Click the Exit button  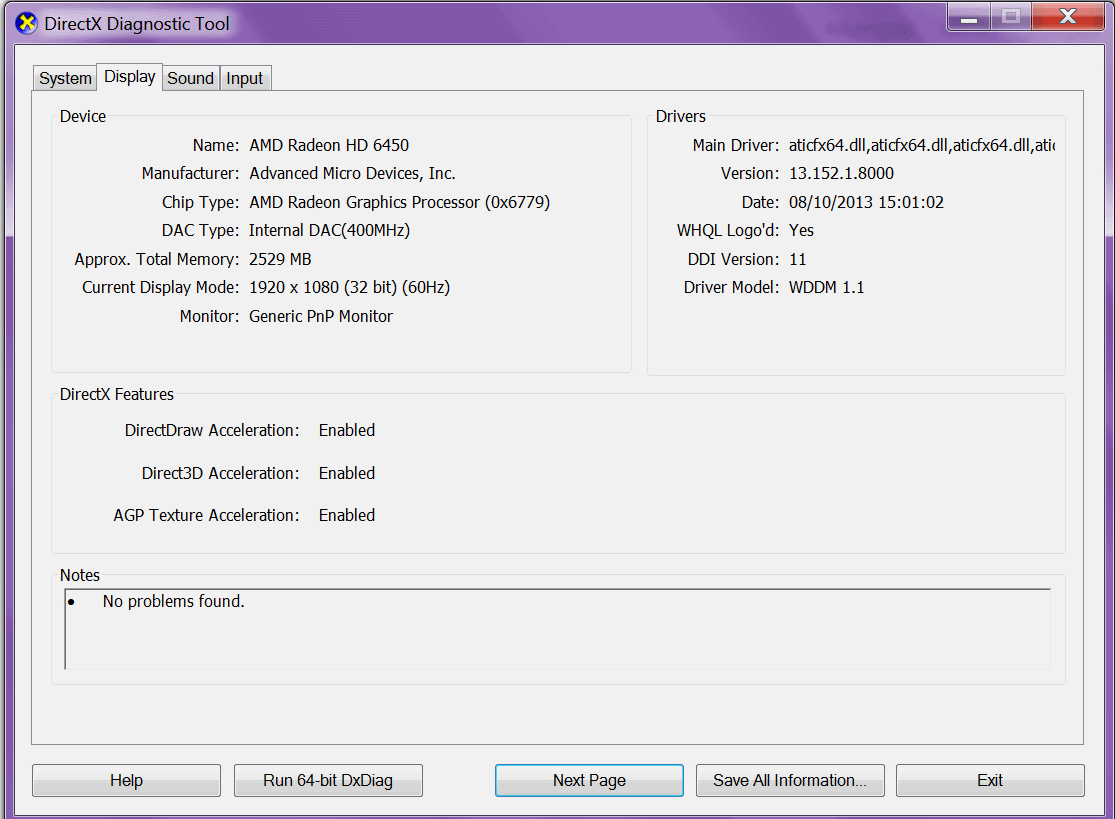990,781
